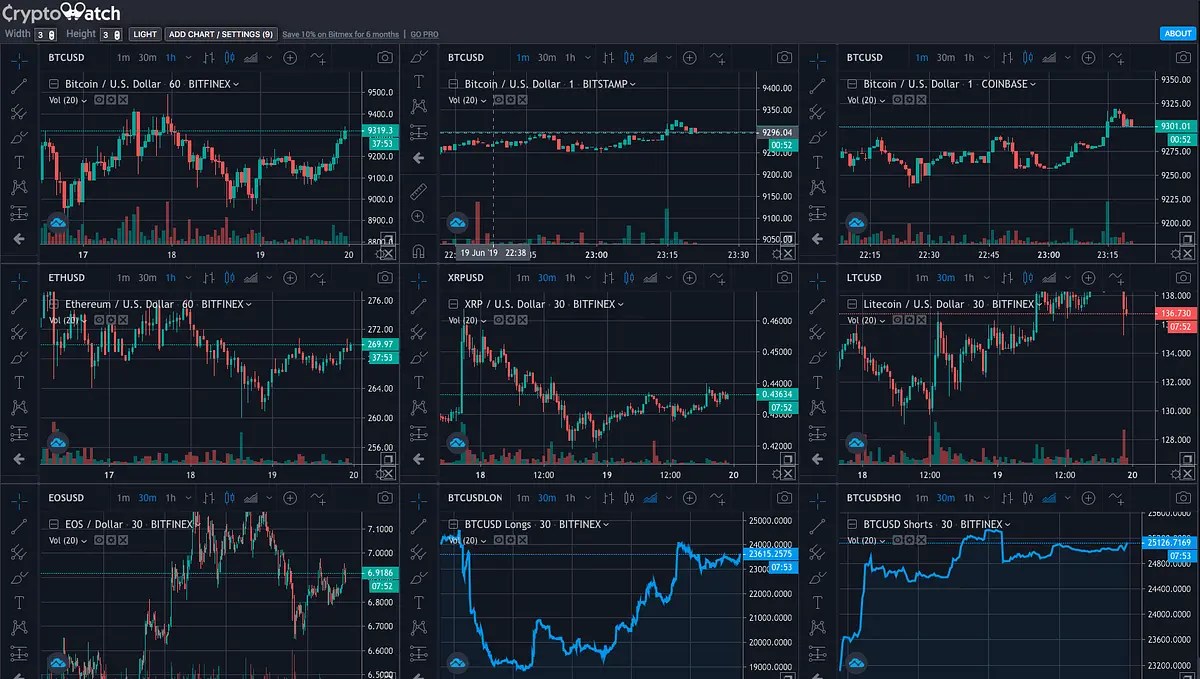Open indicators menu on Coinbase BTCUSD chart
The height and width of the screenshot is (679, 1200).
point(1116,58)
